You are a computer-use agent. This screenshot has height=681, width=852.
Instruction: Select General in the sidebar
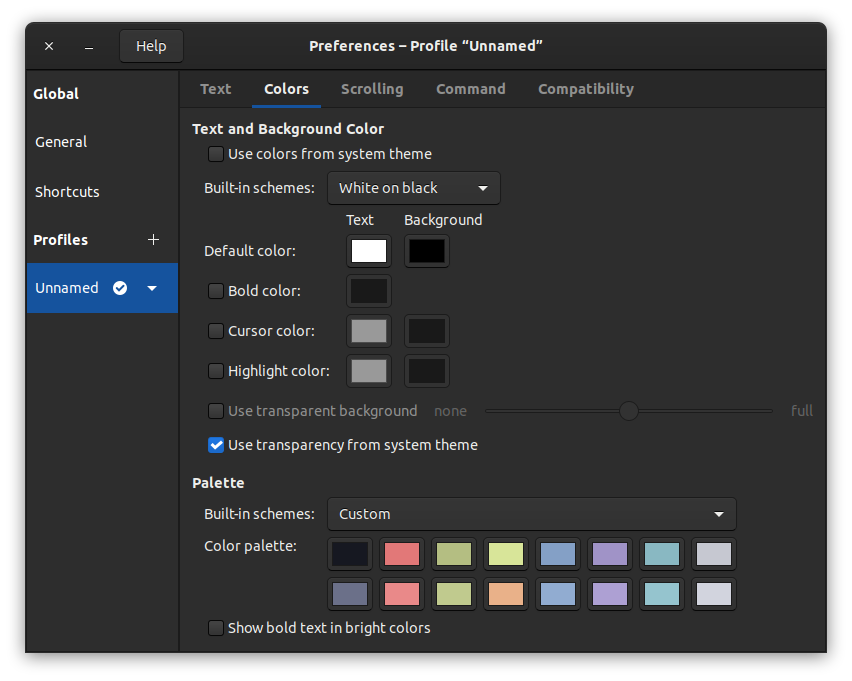click(x=60, y=141)
